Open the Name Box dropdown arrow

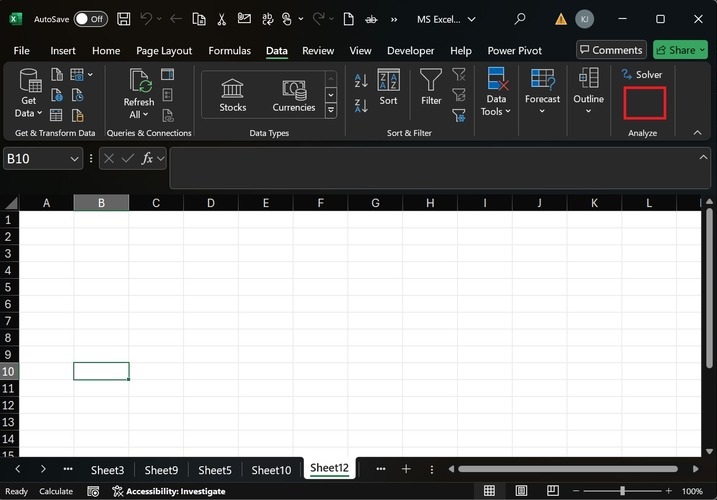click(x=75, y=158)
